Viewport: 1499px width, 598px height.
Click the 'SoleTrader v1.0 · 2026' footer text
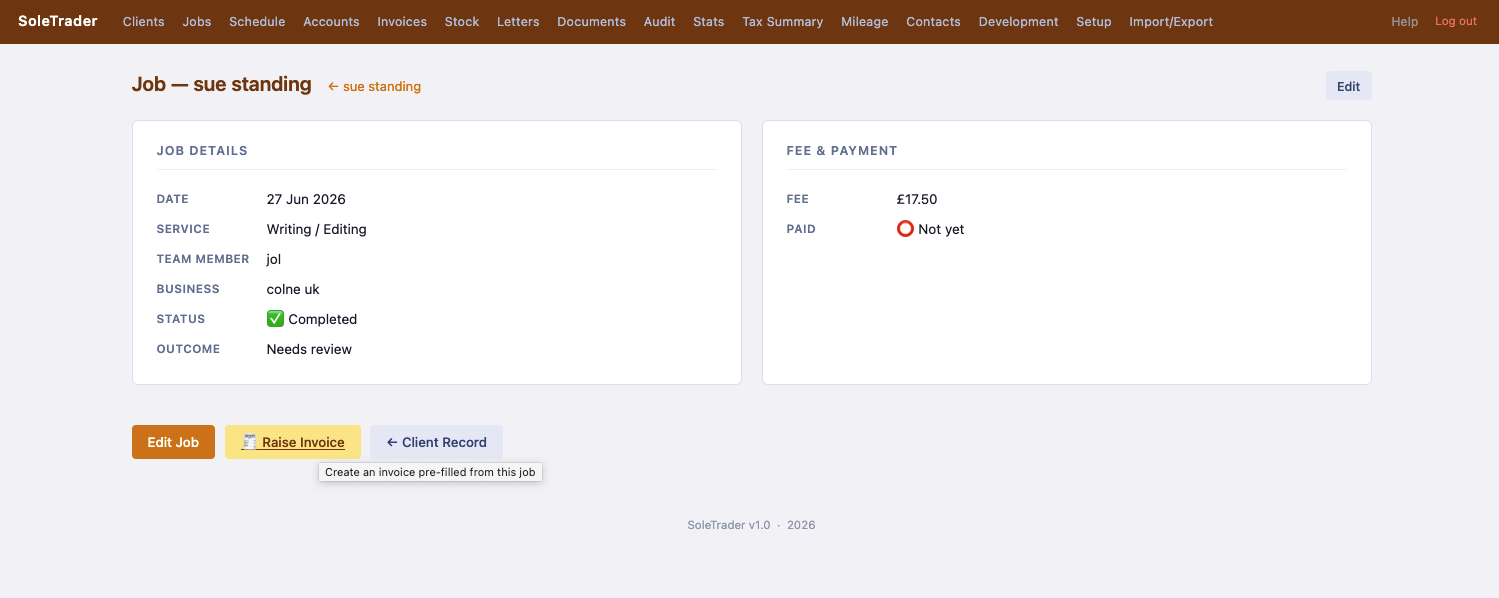[x=751, y=525]
